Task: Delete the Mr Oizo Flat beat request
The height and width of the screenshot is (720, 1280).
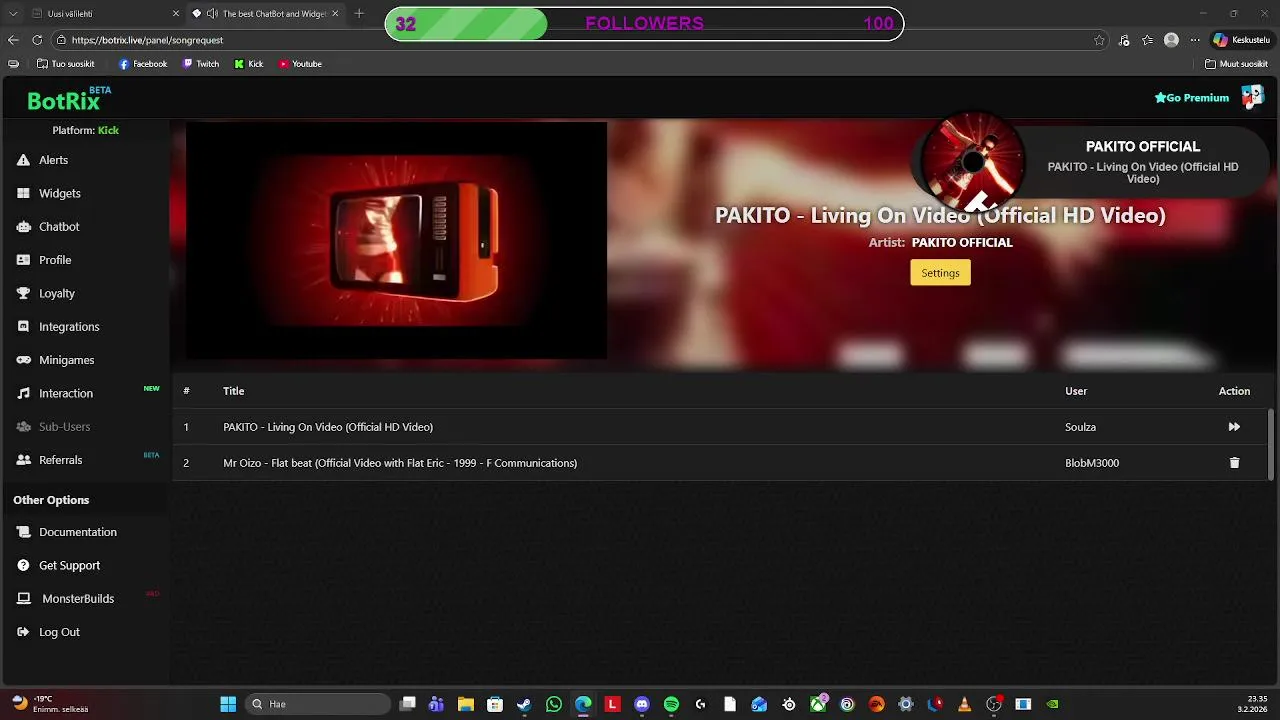Action: 1234,463
